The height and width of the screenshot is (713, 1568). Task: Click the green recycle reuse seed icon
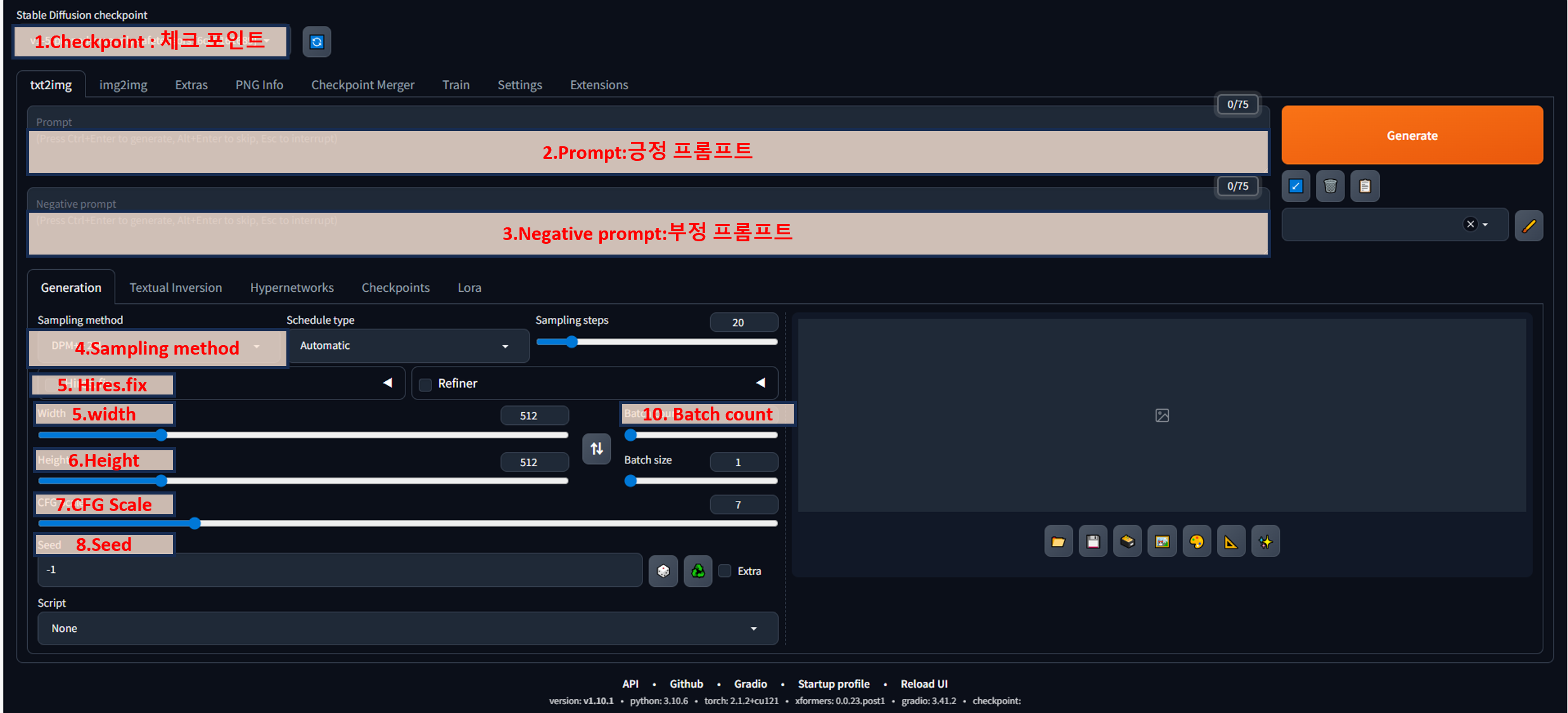(698, 571)
